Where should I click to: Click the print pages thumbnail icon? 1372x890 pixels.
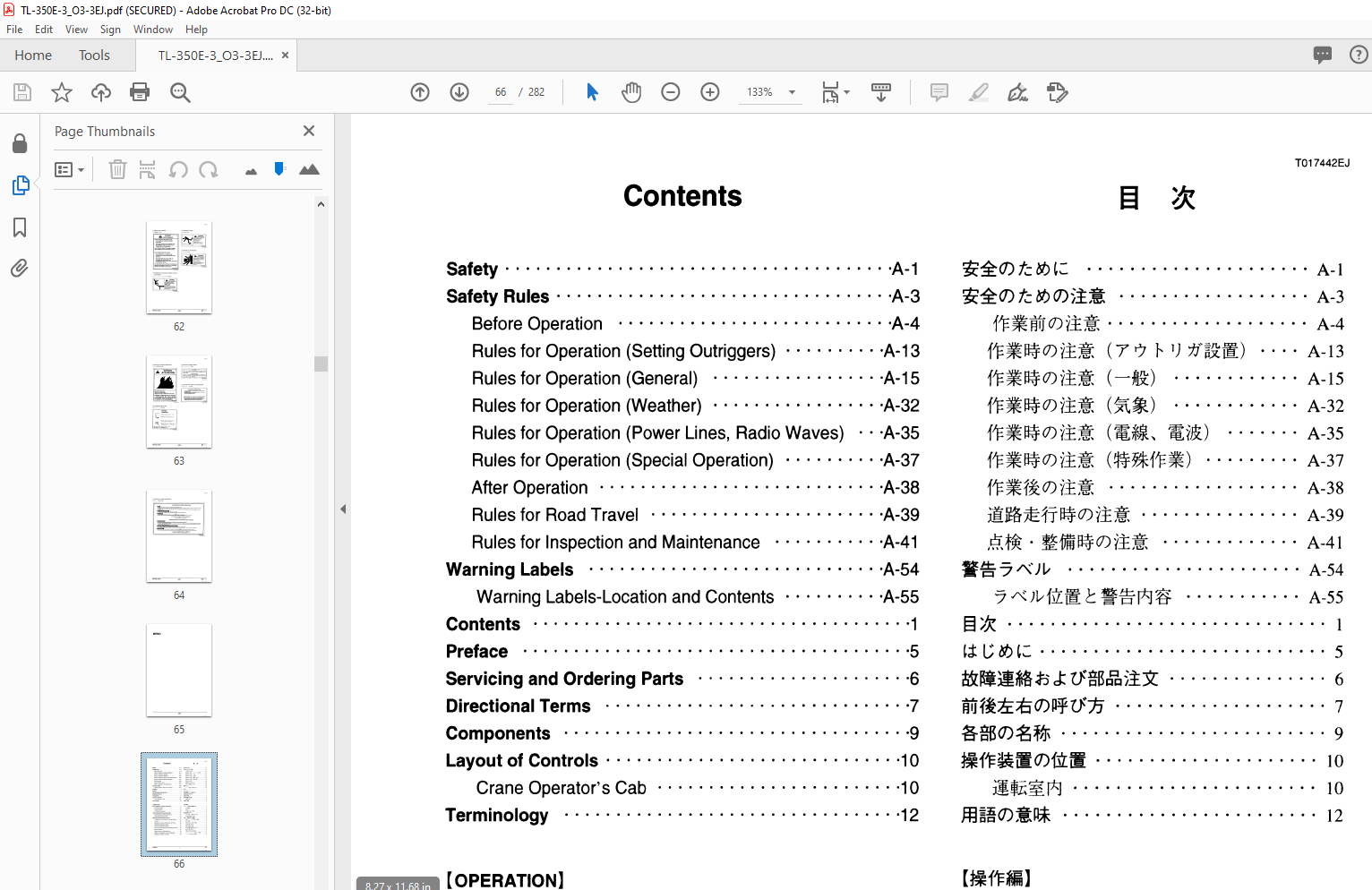click(x=148, y=169)
